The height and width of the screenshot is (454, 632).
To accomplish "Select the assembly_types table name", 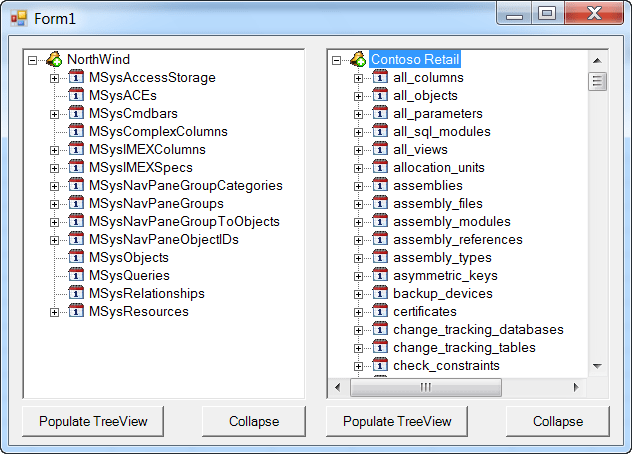I will [442, 257].
